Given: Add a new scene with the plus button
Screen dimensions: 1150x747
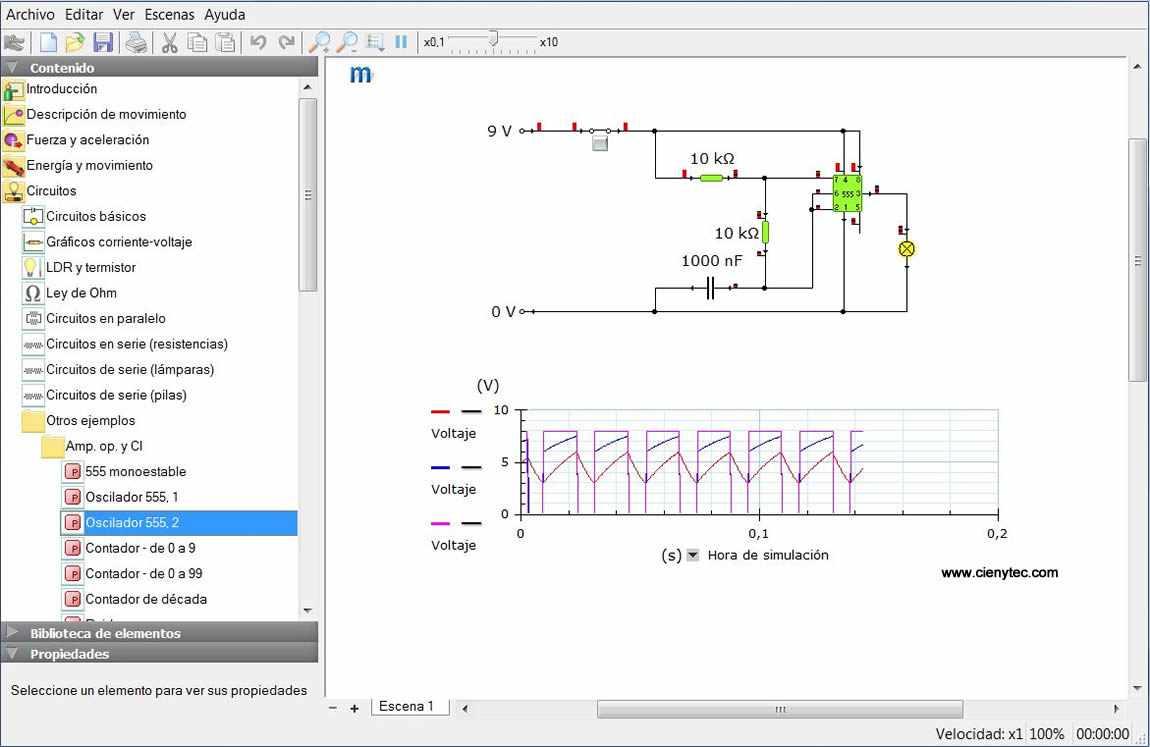Looking at the screenshot, I should click(x=354, y=708).
